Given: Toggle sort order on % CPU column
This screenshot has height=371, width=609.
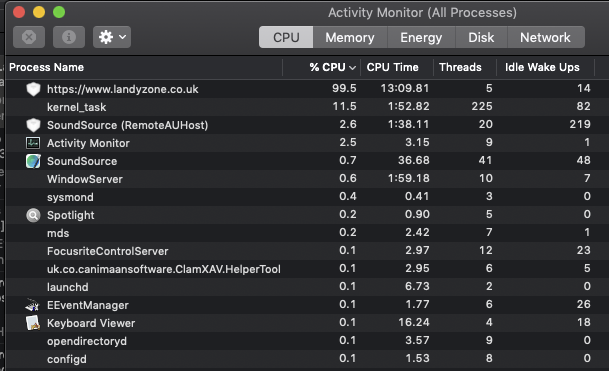Looking at the screenshot, I should coord(332,68).
